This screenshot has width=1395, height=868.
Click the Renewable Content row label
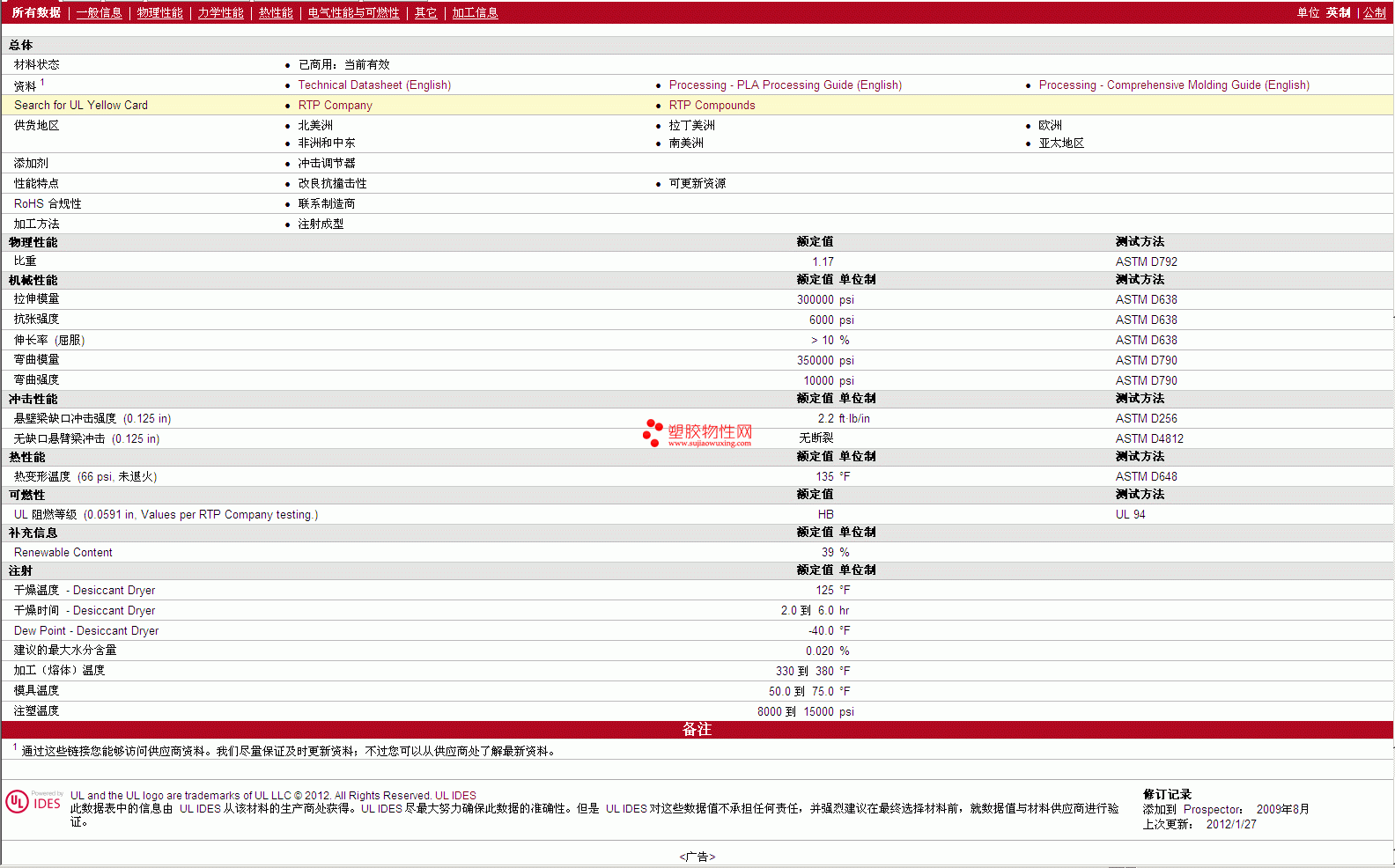coord(63,553)
